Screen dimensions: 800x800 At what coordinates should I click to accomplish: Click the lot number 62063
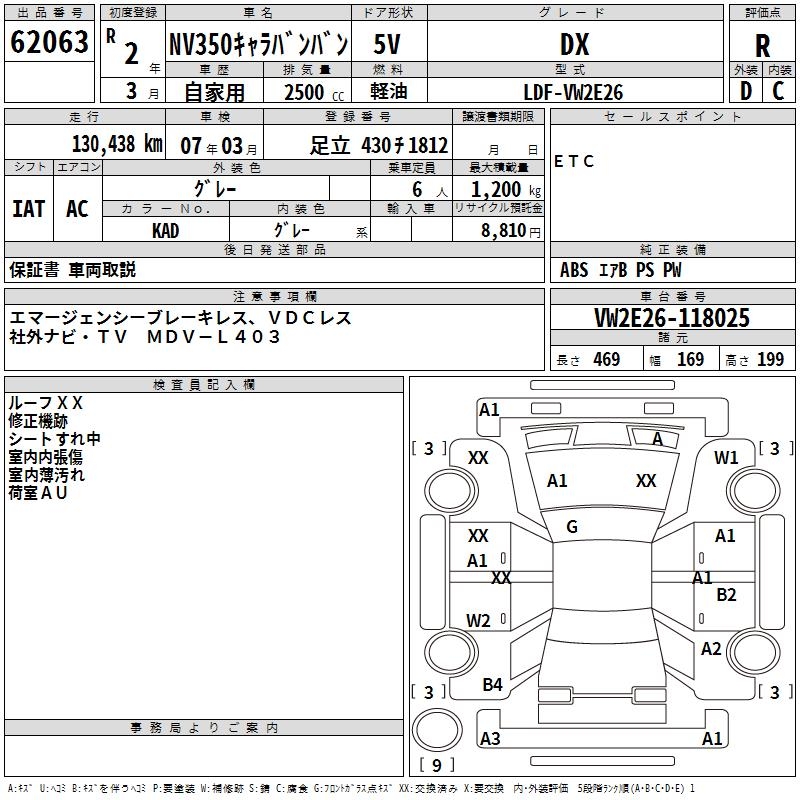(x=49, y=42)
